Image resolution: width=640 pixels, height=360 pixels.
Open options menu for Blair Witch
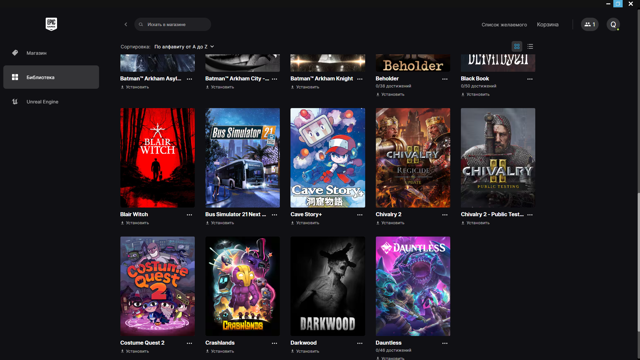pyautogui.click(x=189, y=215)
